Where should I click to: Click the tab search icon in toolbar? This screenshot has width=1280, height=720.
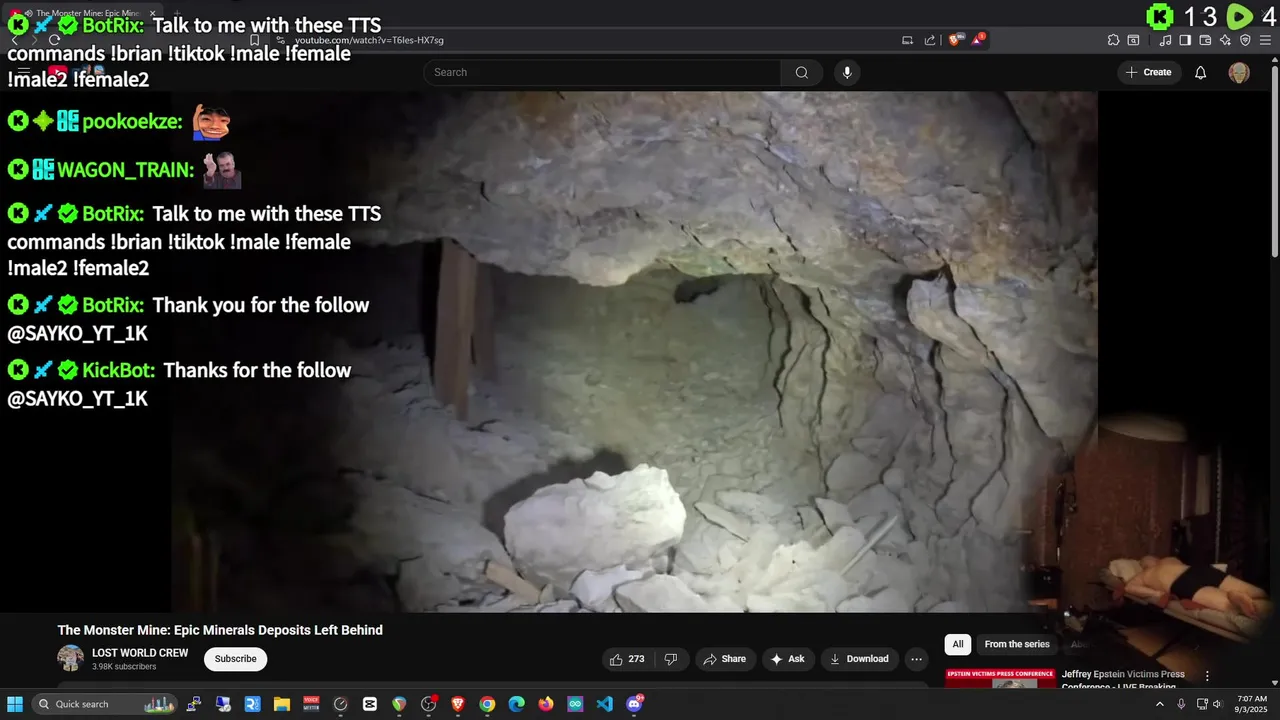pos(1133,40)
